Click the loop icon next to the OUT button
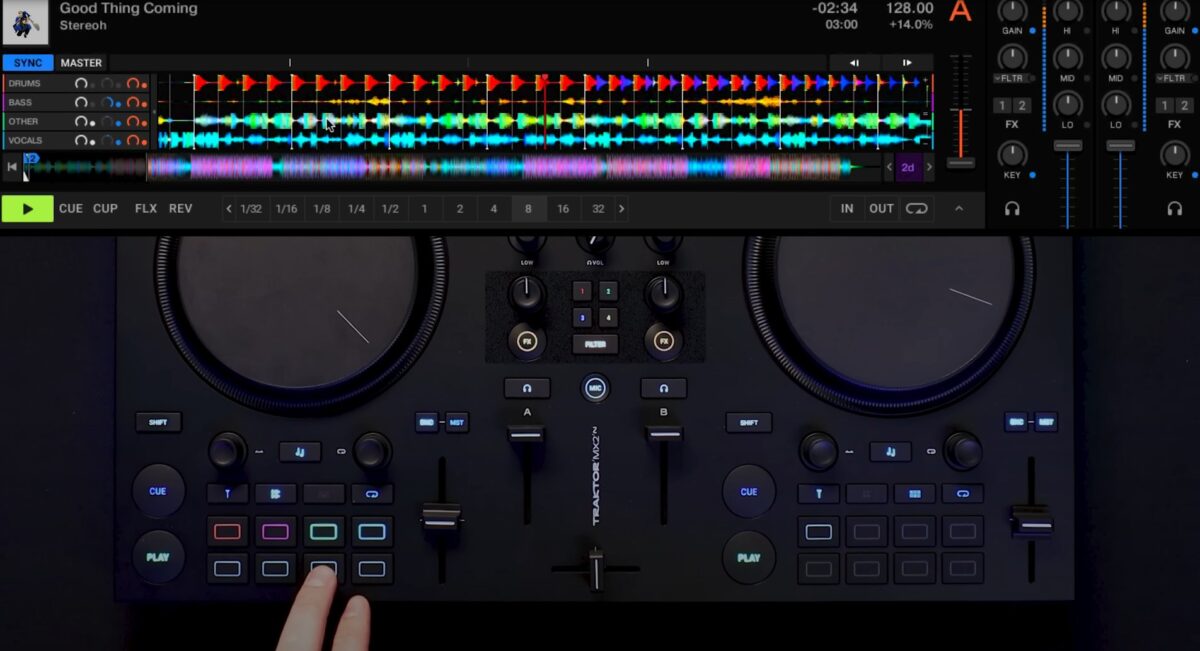Image resolution: width=1200 pixels, height=651 pixels. [918, 208]
